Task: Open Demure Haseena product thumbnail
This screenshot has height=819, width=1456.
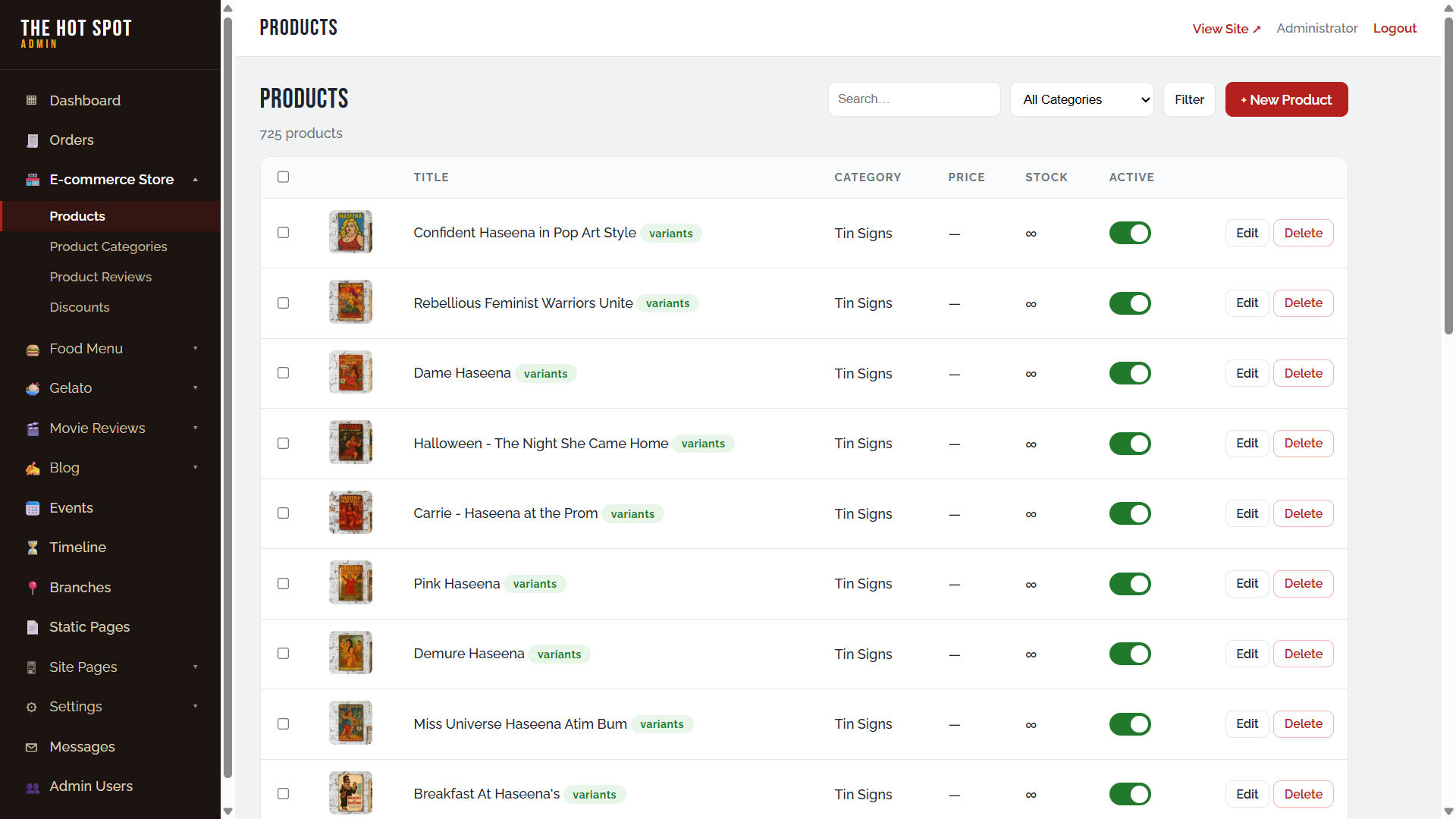Action: pyautogui.click(x=350, y=653)
